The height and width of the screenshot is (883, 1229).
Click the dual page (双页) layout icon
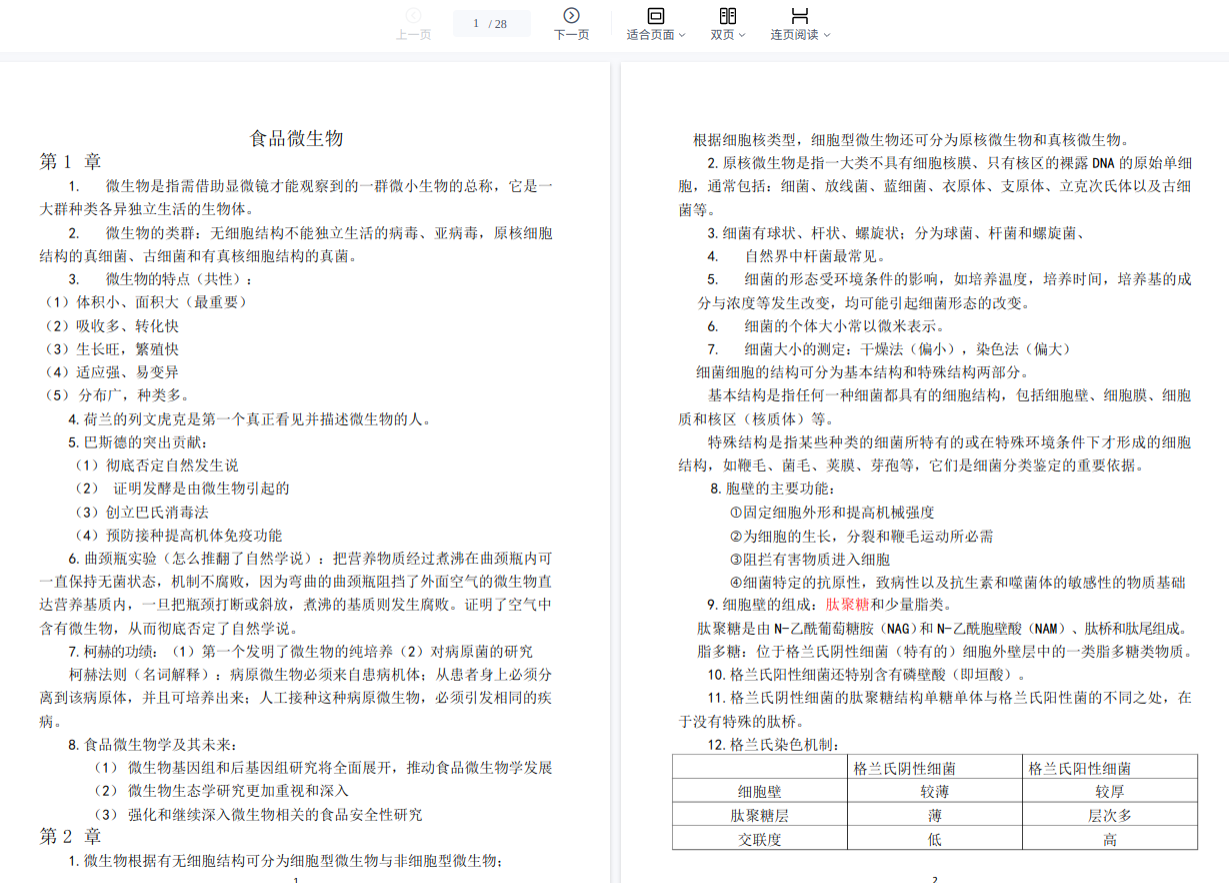click(728, 15)
